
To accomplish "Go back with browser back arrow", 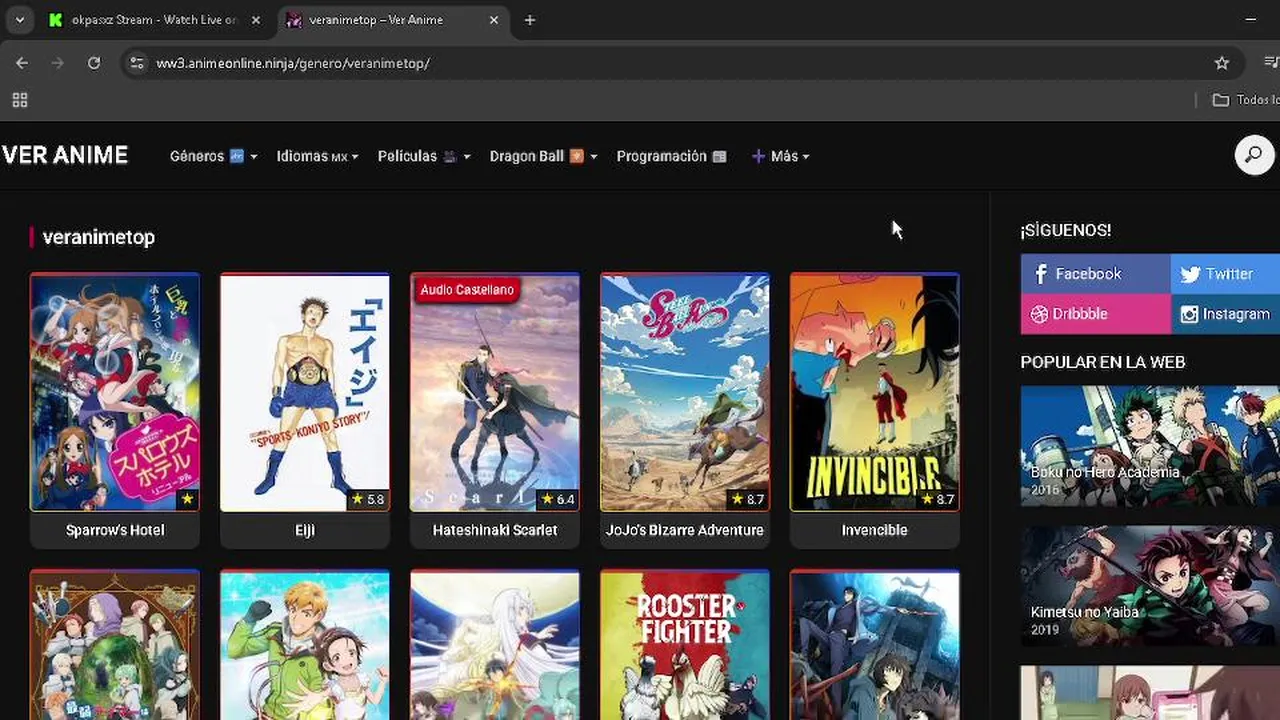I will pos(22,63).
